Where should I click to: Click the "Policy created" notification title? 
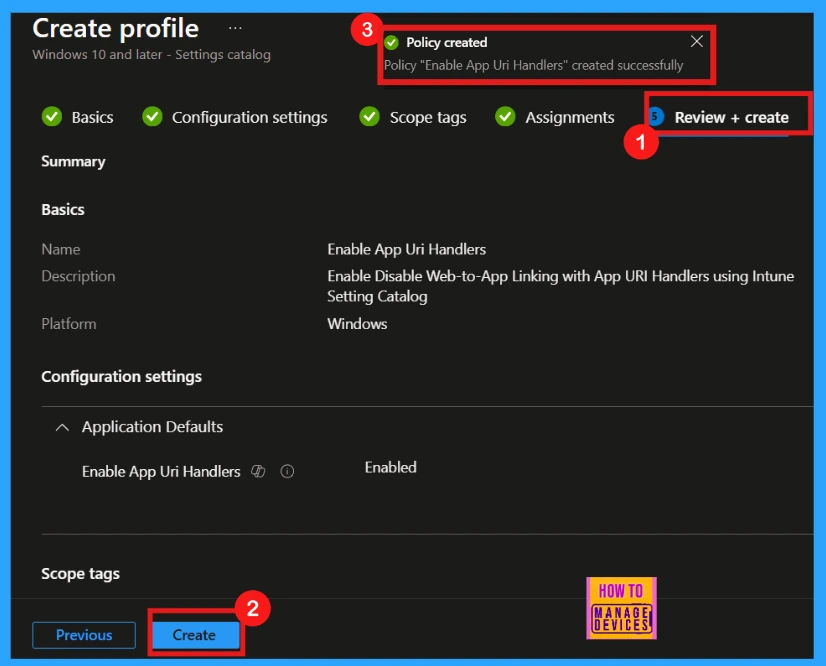[x=447, y=42]
